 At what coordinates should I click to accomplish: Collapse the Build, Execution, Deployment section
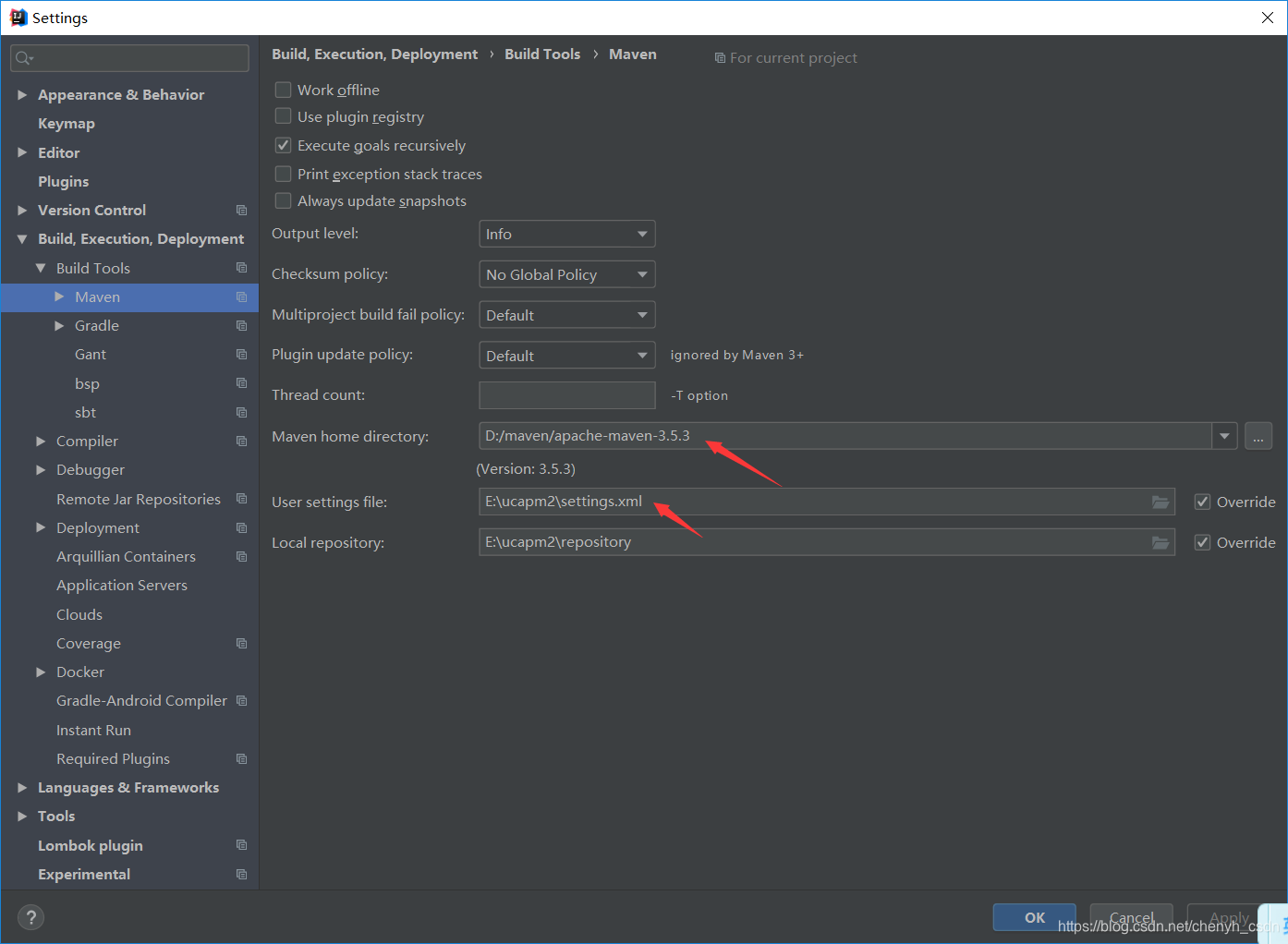pos(22,239)
